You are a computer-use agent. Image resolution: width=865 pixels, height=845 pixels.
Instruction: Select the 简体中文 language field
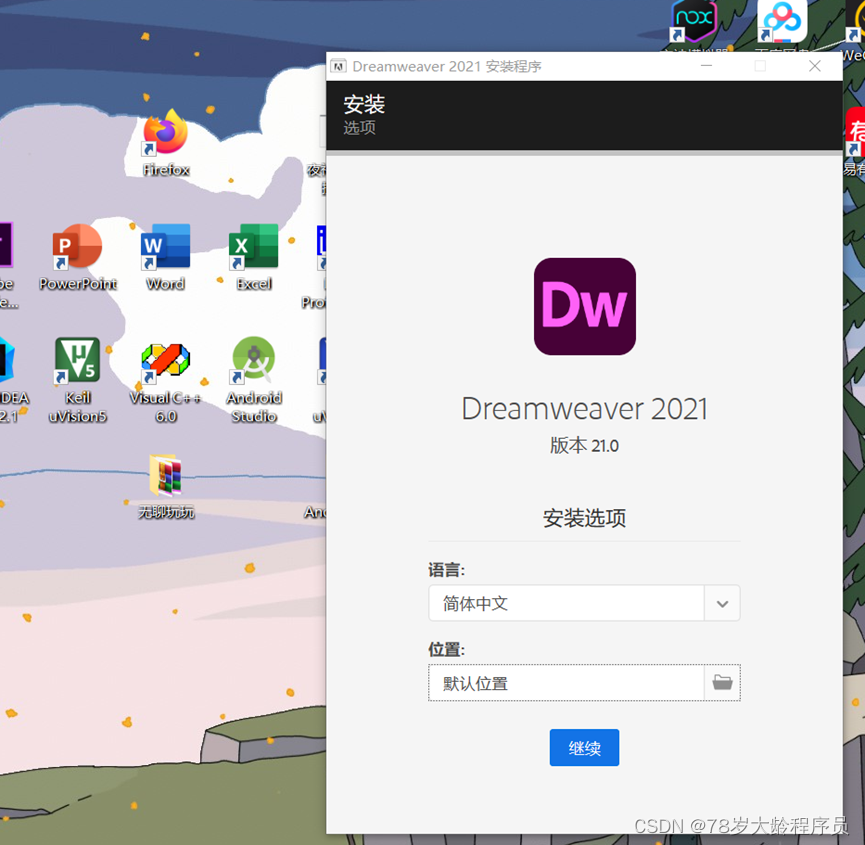(x=566, y=603)
